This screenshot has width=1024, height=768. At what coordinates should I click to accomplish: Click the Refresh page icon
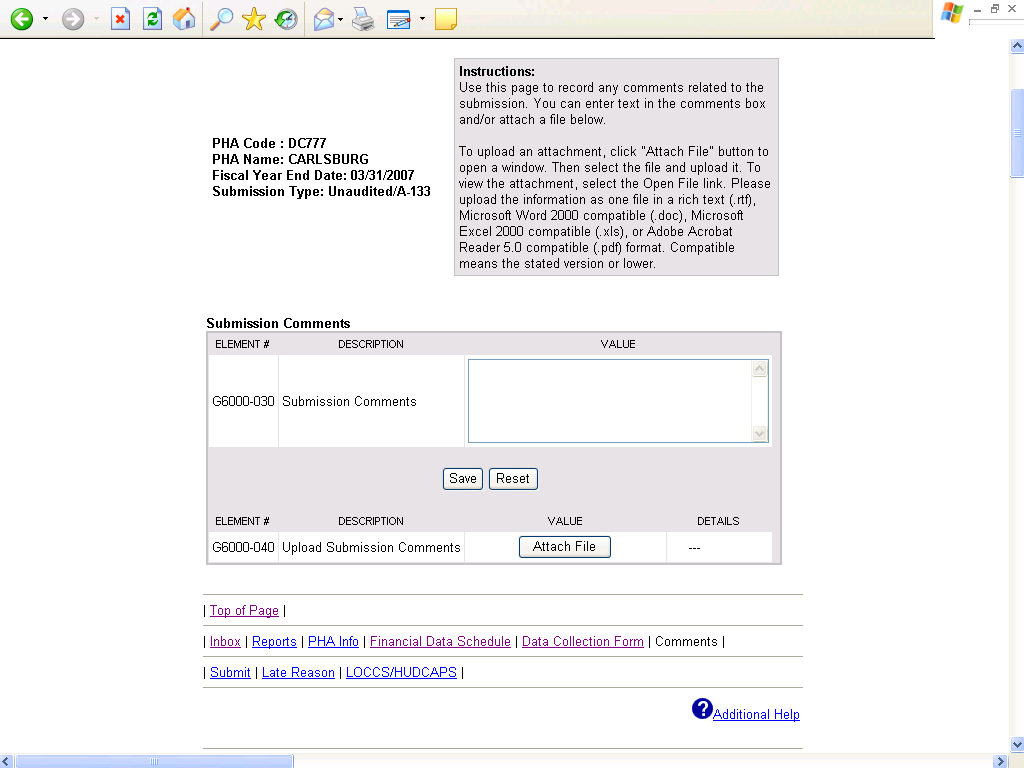[x=152, y=19]
